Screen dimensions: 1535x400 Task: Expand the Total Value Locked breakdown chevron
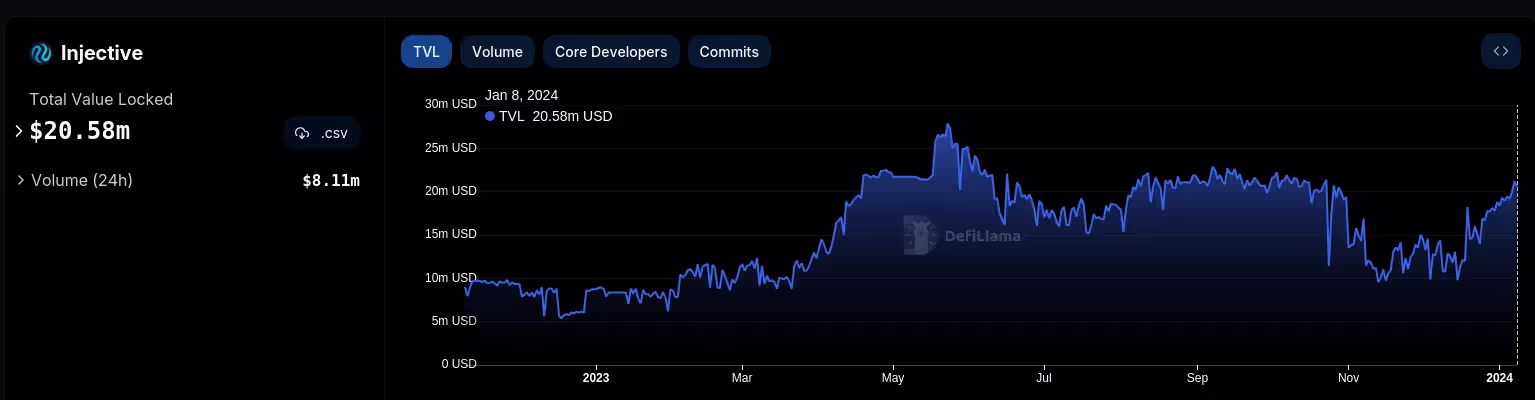click(x=18, y=131)
